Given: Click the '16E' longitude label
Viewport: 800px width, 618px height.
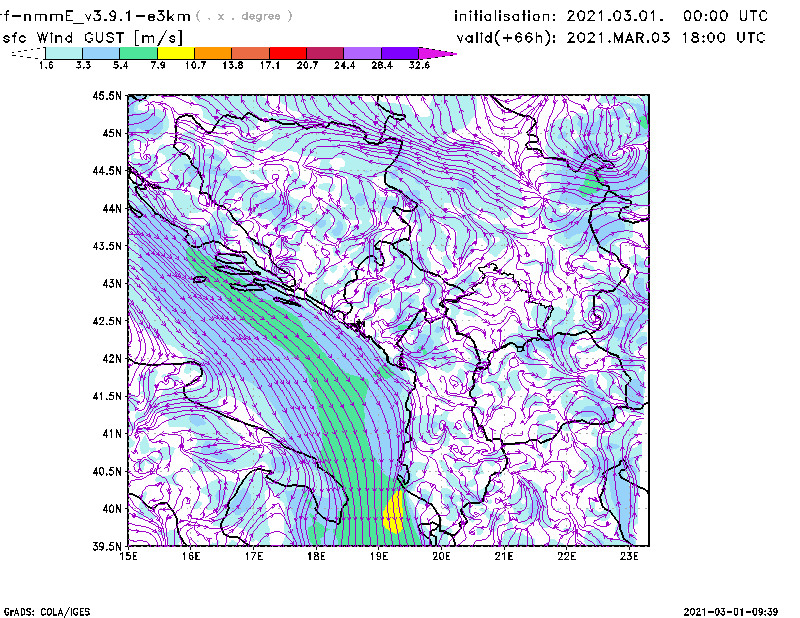Looking at the screenshot, I should pos(191,556).
